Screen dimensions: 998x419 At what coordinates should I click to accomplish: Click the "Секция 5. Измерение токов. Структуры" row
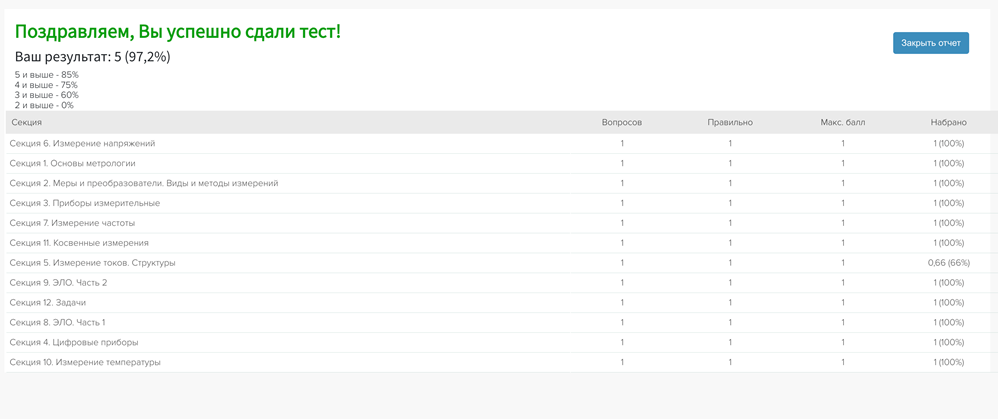92,263
